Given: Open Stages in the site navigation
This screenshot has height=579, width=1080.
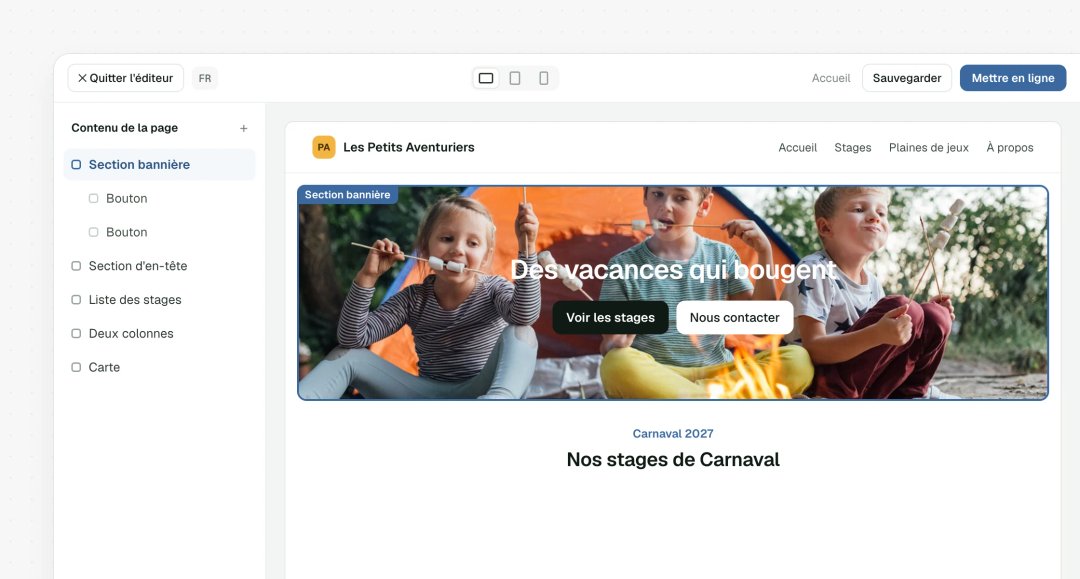Looking at the screenshot, I should pos(853,147).
